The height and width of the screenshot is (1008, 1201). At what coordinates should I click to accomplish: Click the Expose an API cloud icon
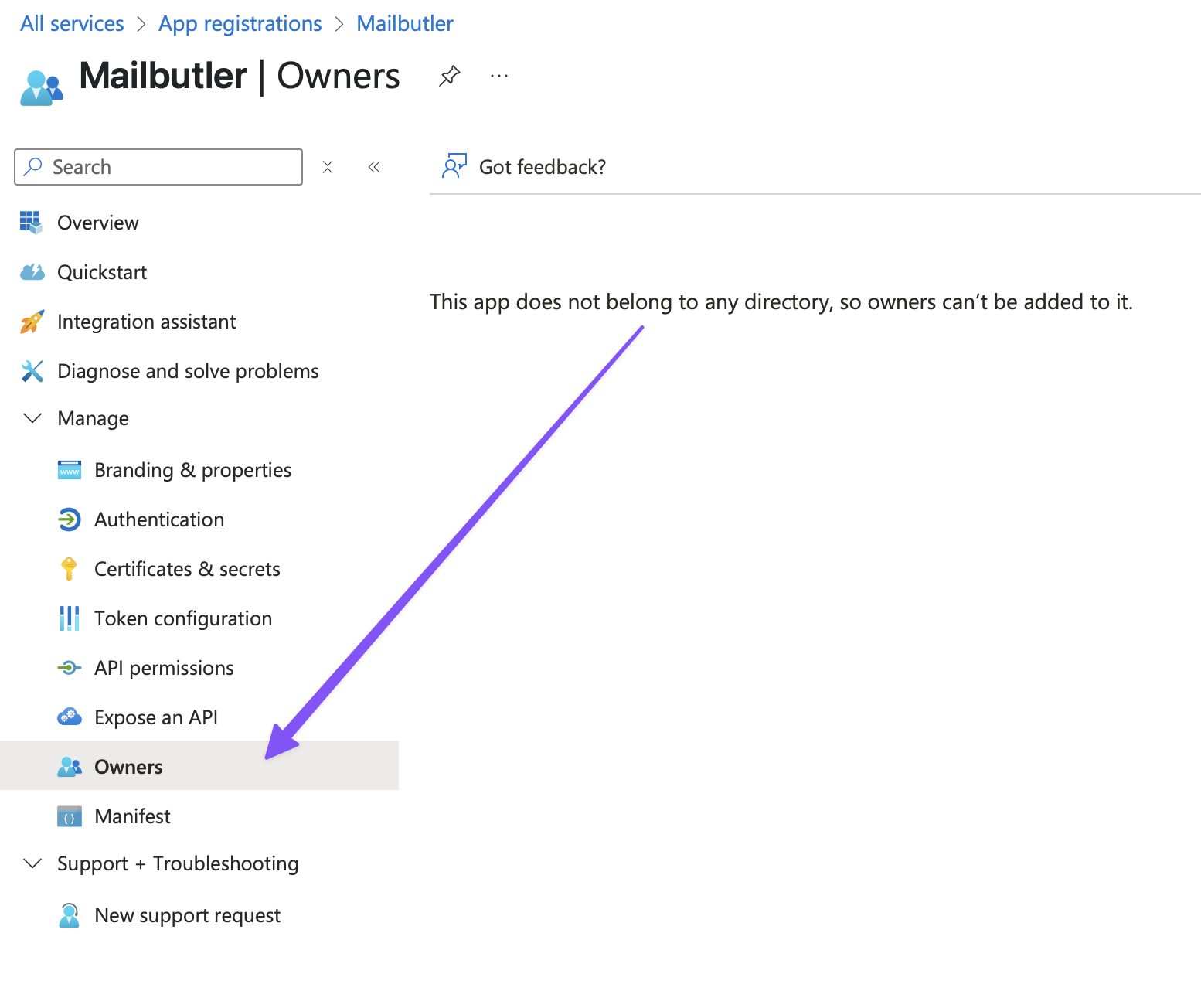tap(70, 717)
